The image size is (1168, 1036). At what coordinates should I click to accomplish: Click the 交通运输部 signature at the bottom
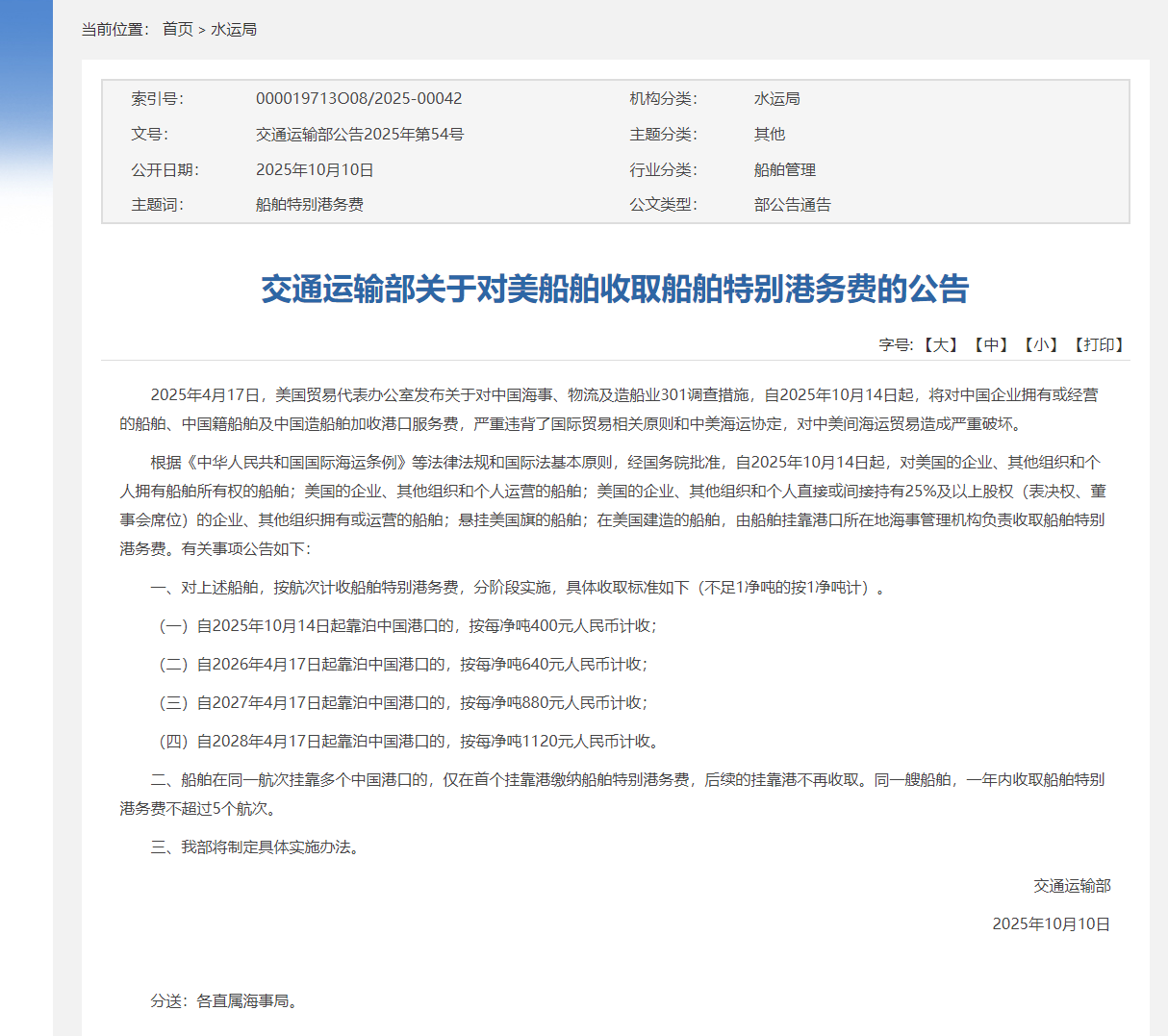click(x=1072, y=886)
